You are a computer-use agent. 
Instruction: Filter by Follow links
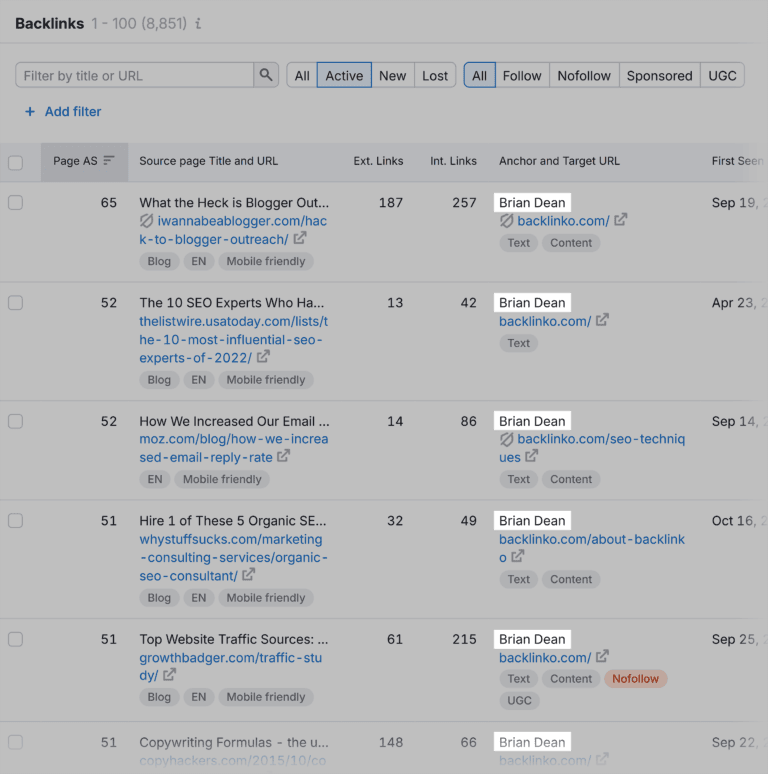522,75
